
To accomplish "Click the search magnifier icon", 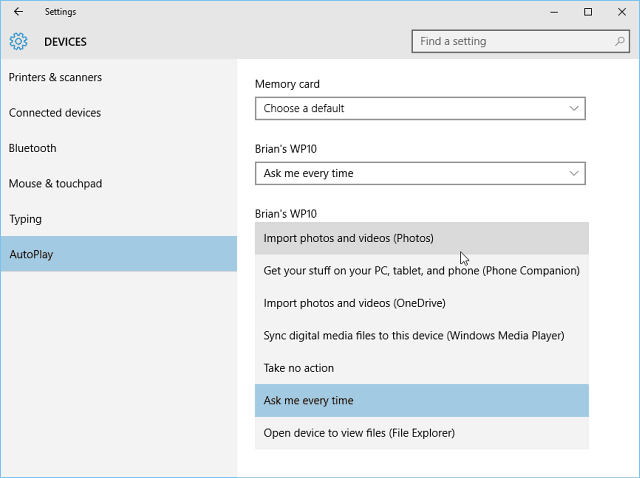I will 620,41.
